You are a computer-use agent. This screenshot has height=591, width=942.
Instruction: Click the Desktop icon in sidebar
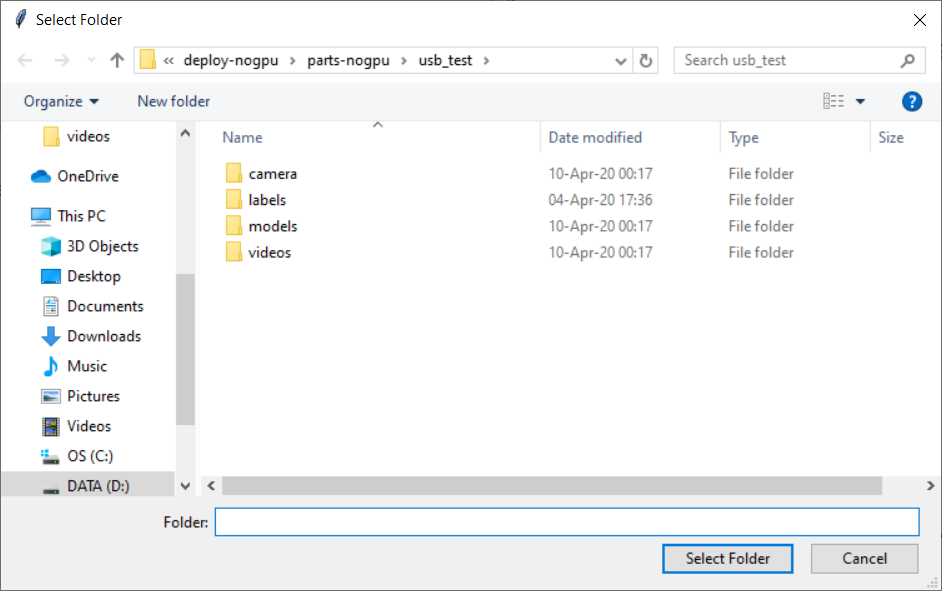pos(51,276)
